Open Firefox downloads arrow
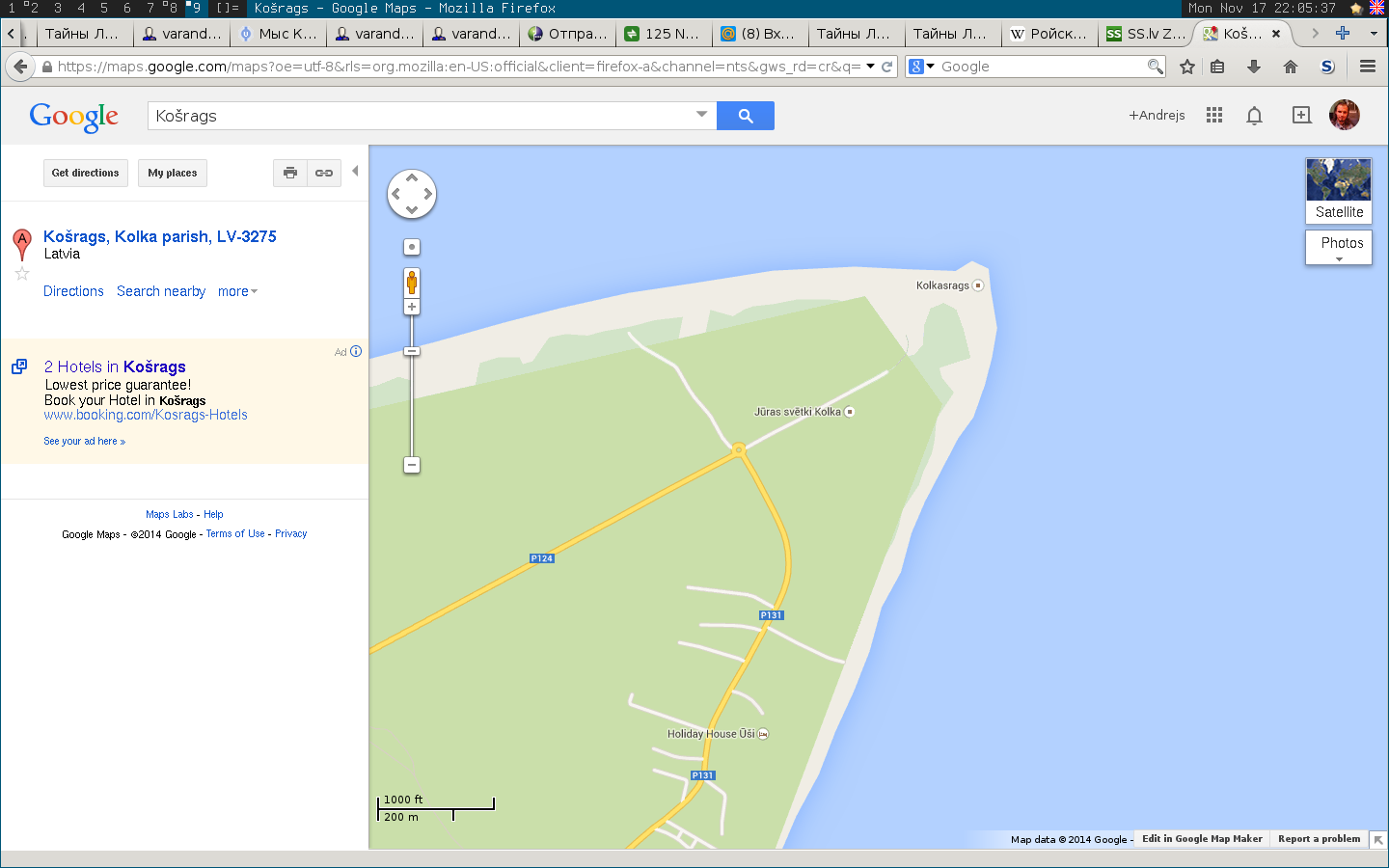 1254,67
